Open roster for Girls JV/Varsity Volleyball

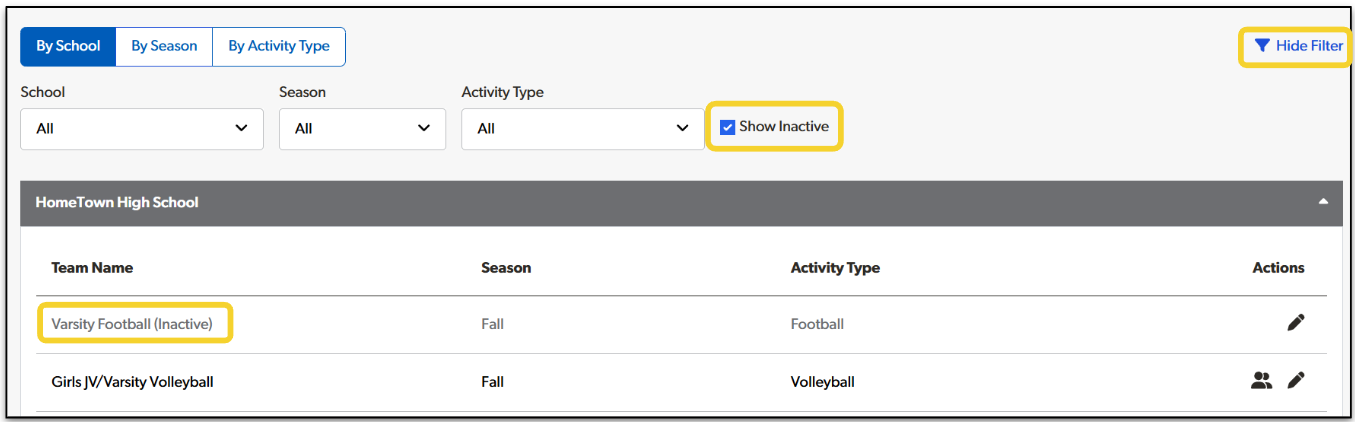tap(1261, 381)
